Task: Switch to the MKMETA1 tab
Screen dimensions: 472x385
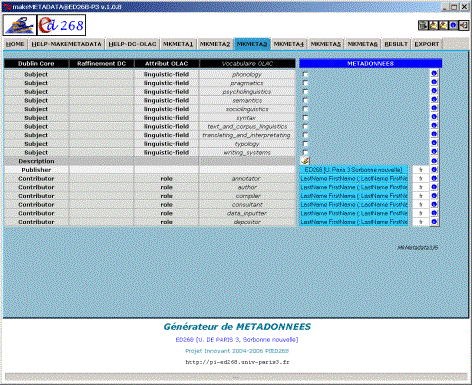Action: [178, 44]
